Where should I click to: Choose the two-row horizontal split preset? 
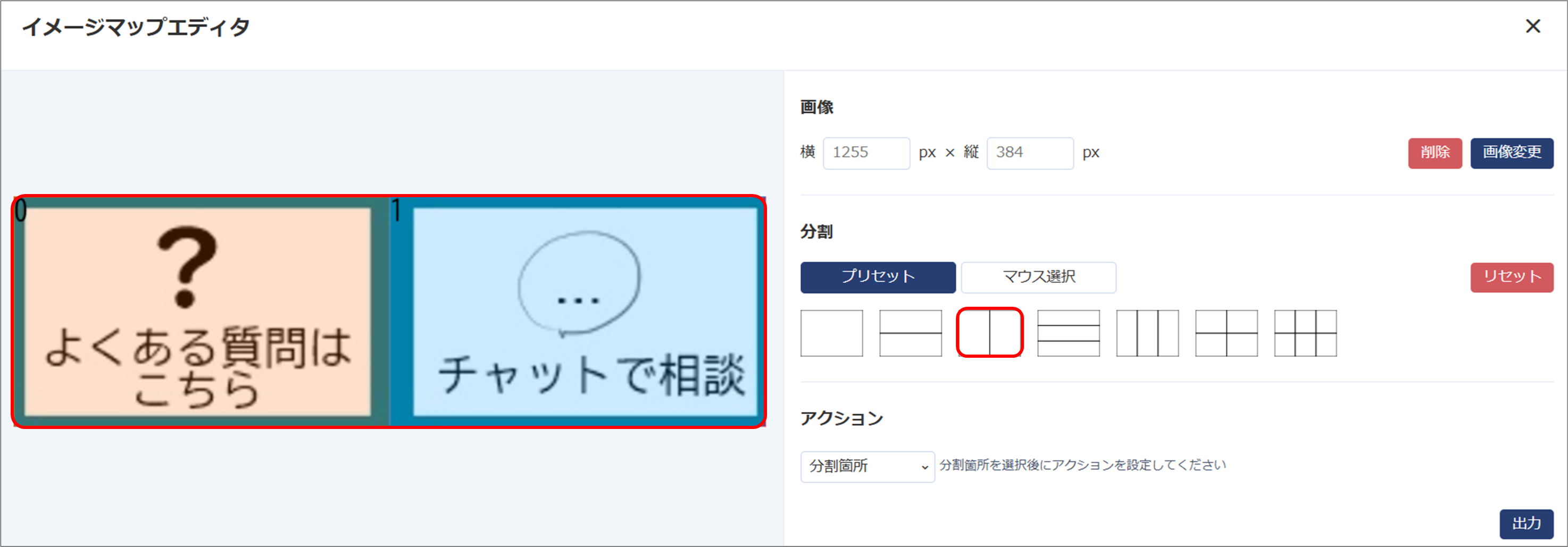click(911, 333)
